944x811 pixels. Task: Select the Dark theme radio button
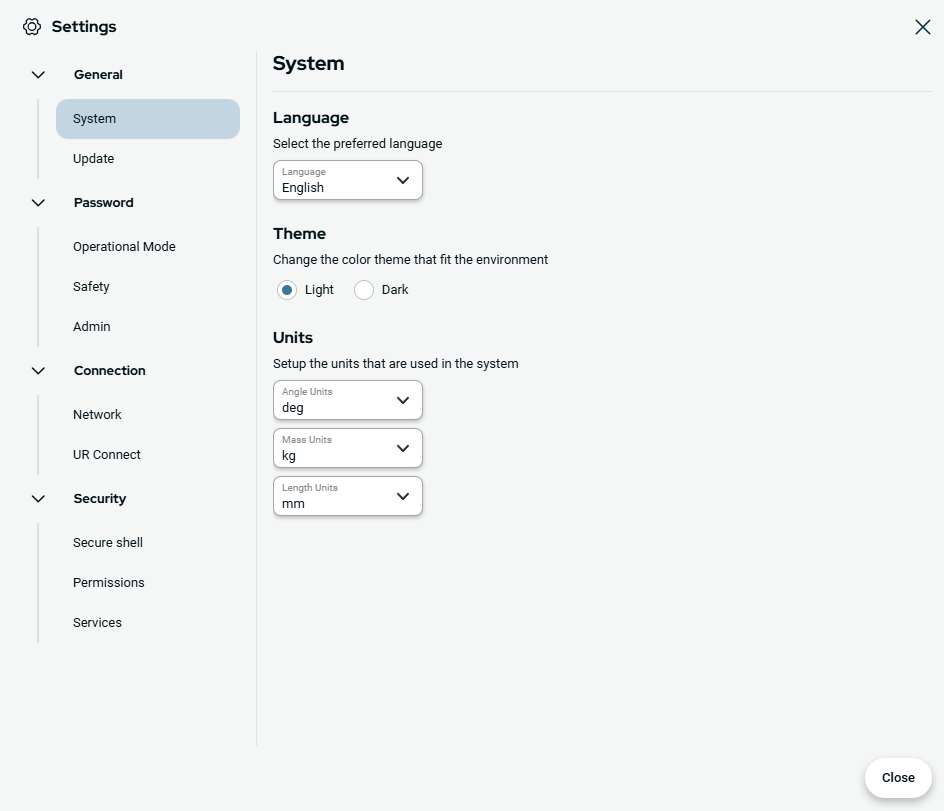(364, 290)
